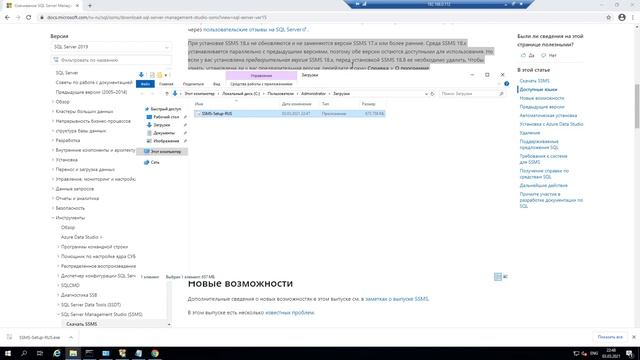Click the Explorer quick-access properties icon
The width and height of the screenshot is (640, 360).
coord(152,75)
